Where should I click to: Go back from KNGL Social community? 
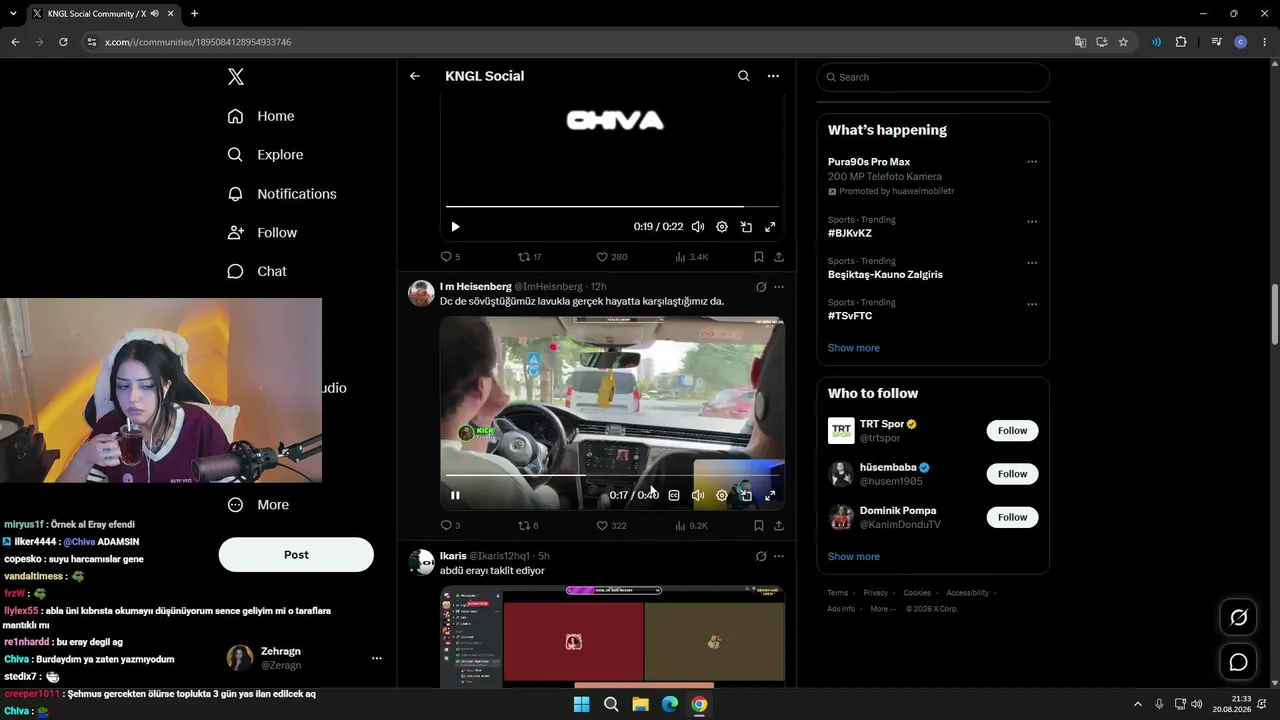(x=415, y=76)
